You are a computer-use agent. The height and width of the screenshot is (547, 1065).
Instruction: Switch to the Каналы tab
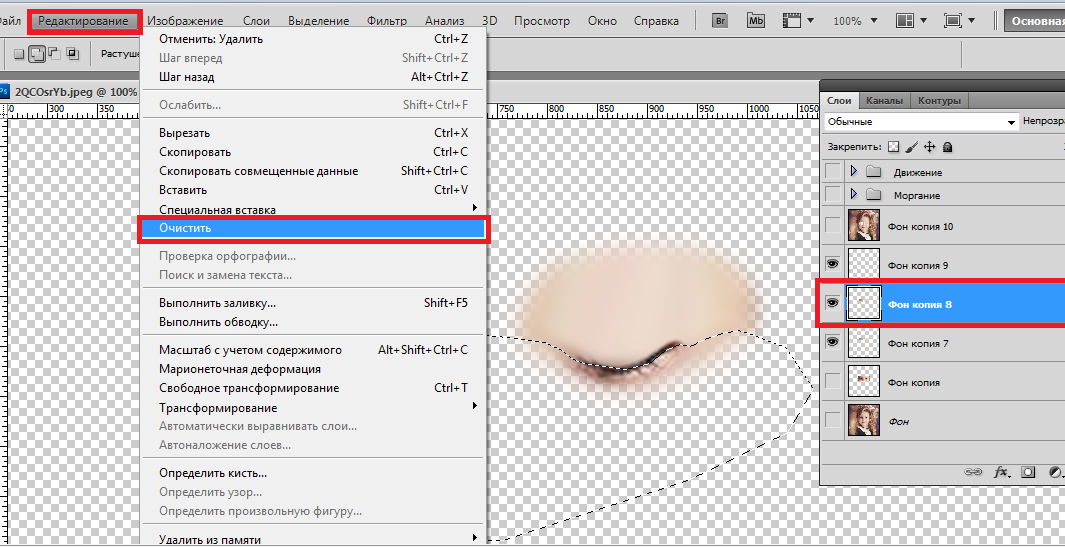tap(884, 101)
